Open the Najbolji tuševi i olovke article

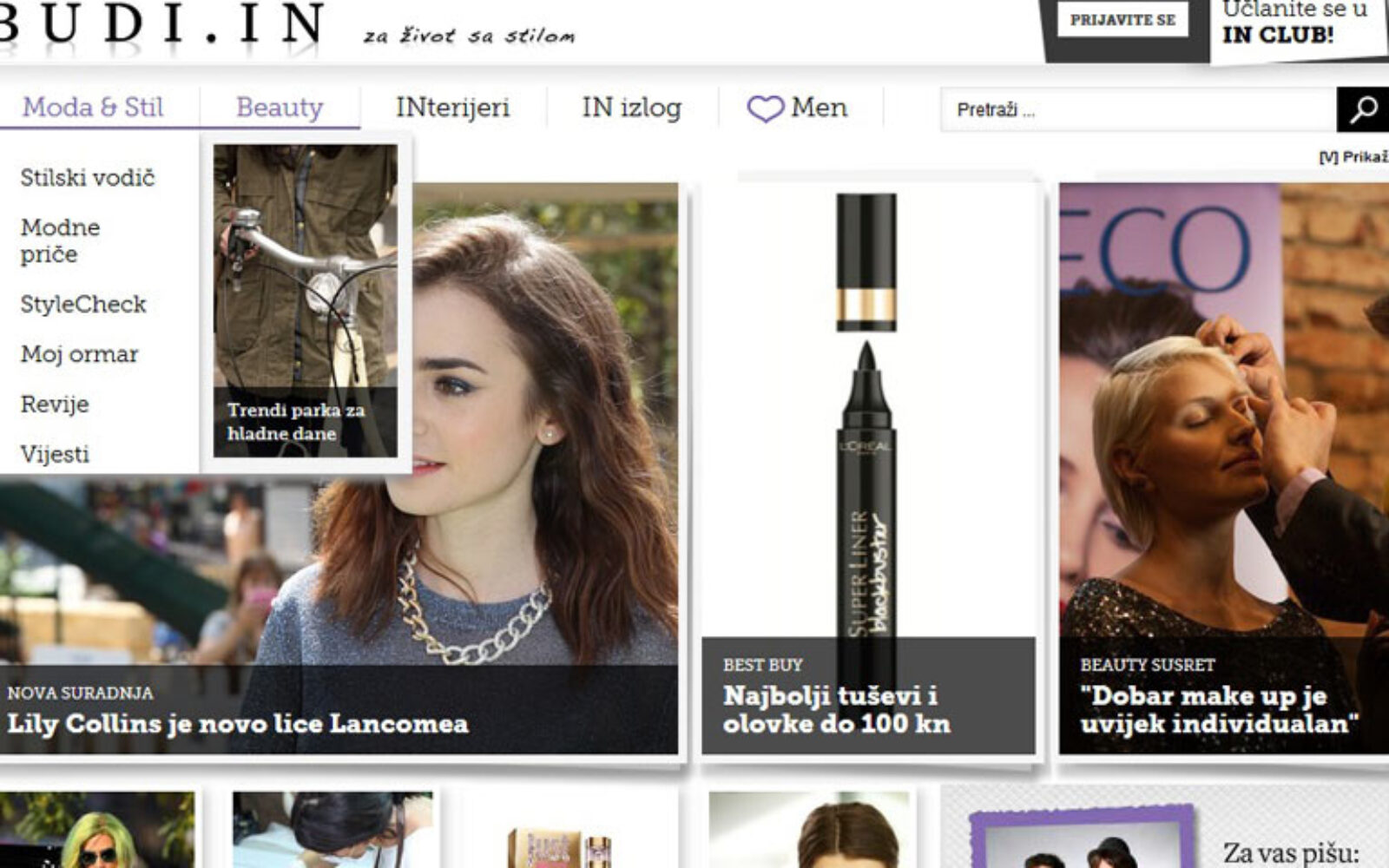[836, 709]
